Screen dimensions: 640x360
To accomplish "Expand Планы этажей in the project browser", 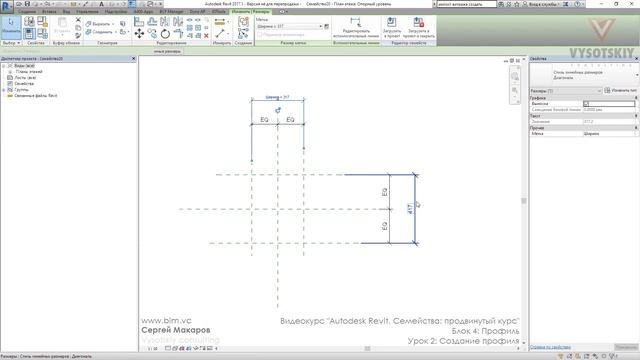I will tap(10, 71).
